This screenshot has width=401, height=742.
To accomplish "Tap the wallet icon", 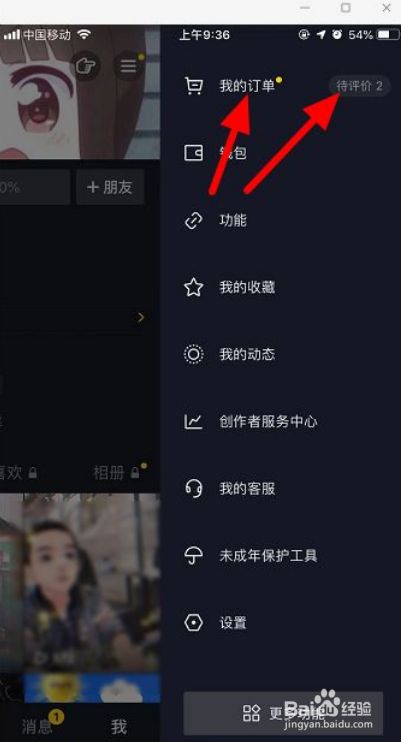I will (193, 153).
